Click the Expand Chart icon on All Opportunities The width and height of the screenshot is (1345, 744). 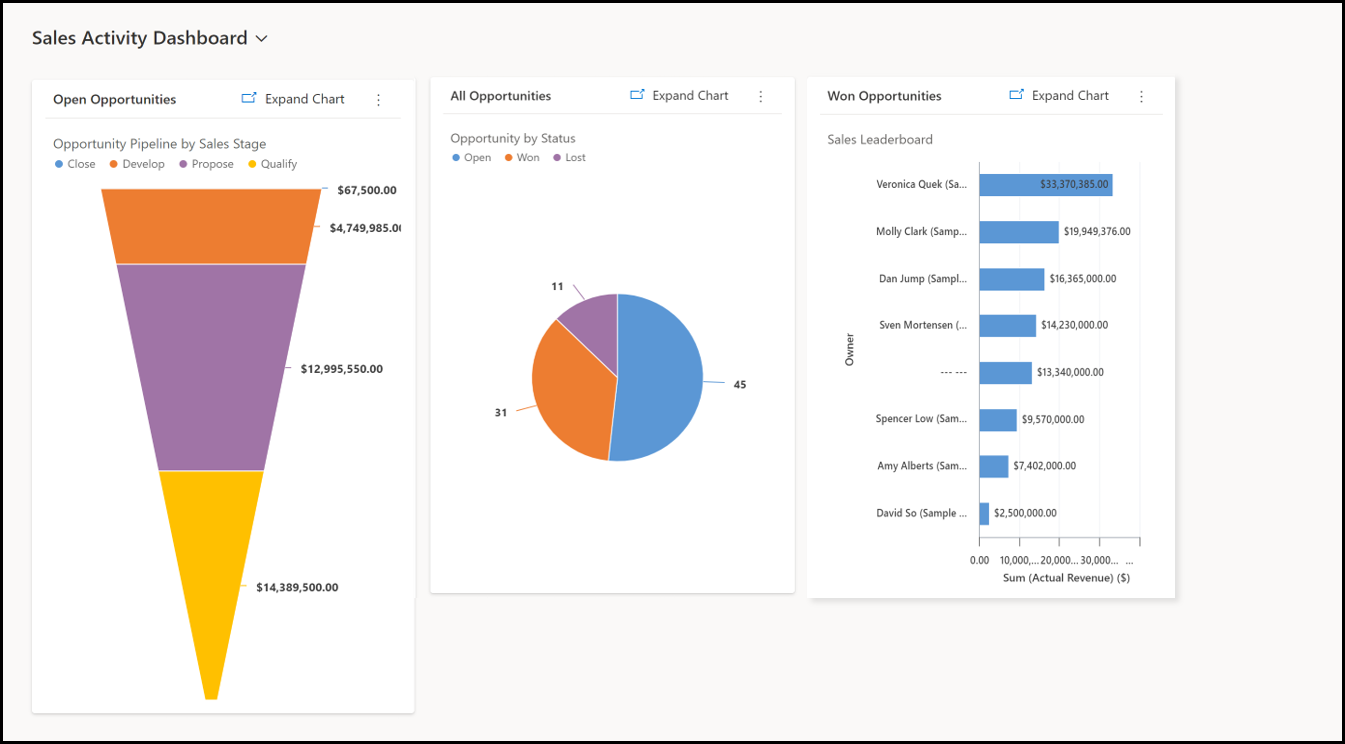tap(636, 95)
